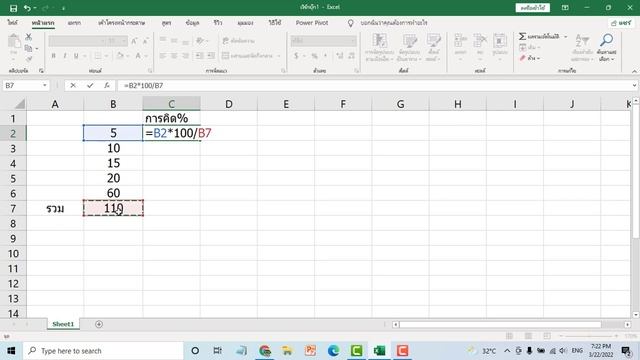Switch to the Power Pivot tab

click(312, 23)
